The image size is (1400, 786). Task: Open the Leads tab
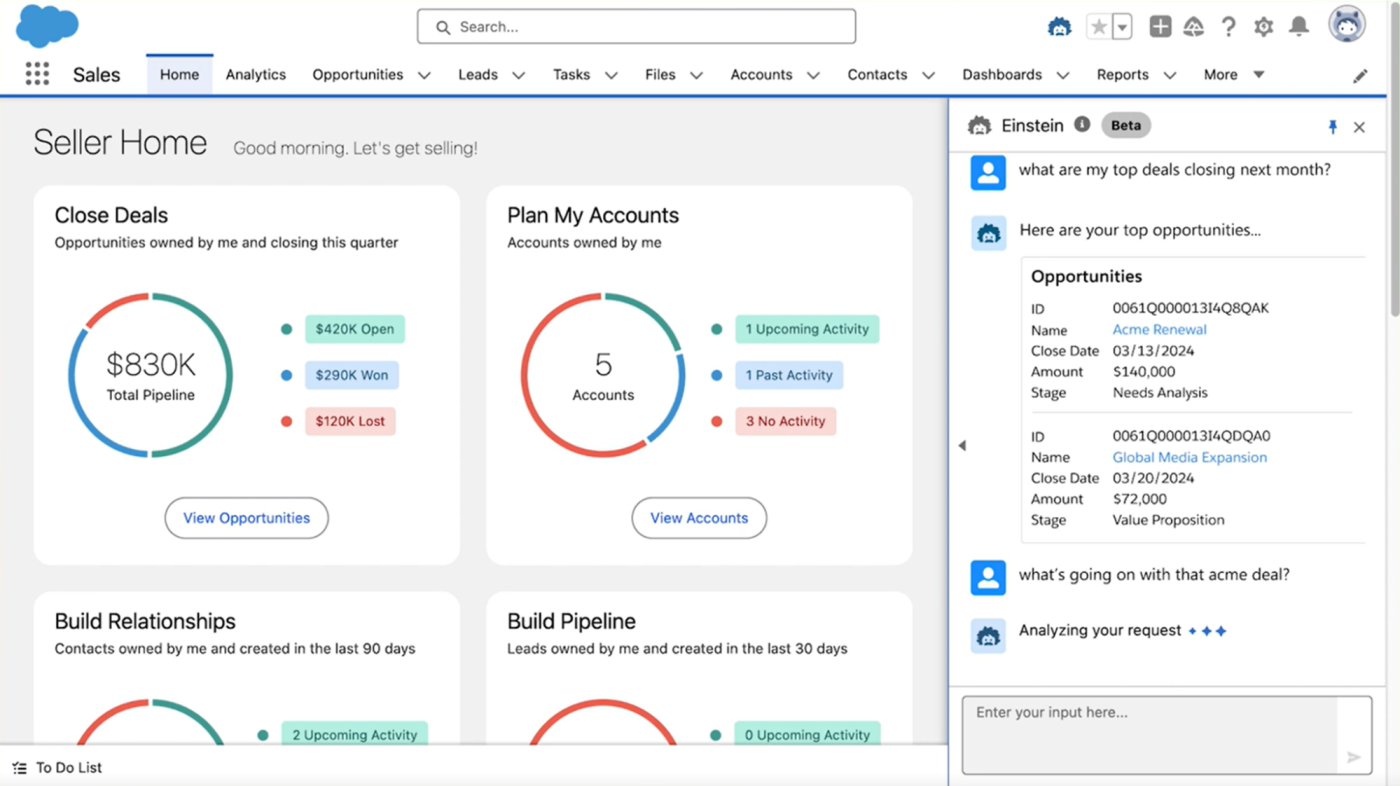tap(478, 75)
